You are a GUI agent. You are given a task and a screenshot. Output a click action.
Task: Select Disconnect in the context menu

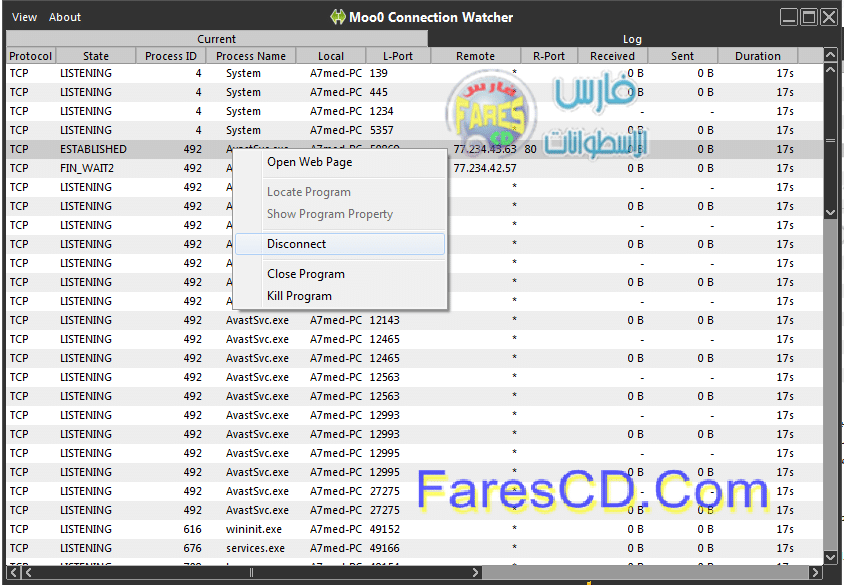click(340, 244)
